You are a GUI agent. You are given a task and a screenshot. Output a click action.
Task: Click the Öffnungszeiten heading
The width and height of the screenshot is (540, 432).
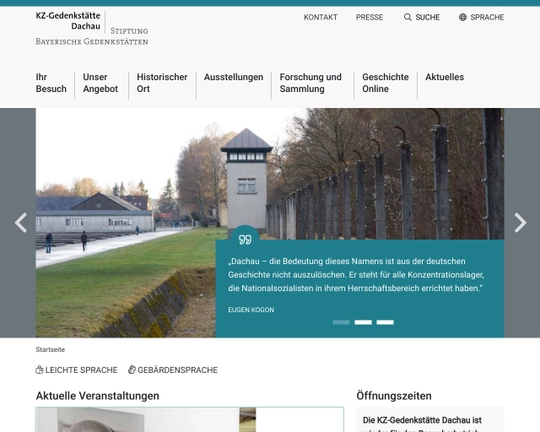pyautogui.click(x=394, y=395)
